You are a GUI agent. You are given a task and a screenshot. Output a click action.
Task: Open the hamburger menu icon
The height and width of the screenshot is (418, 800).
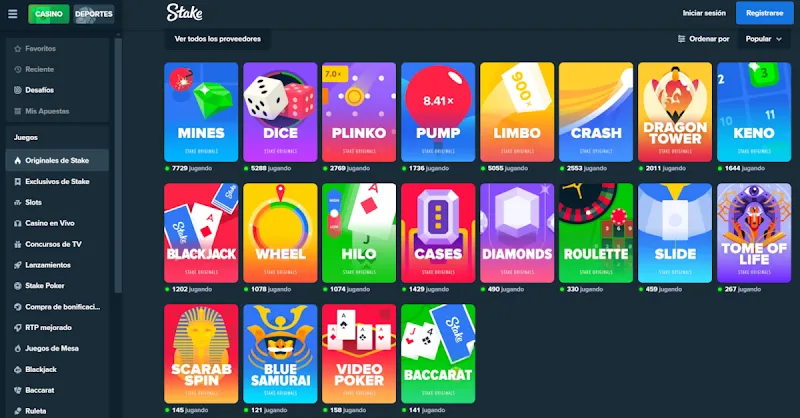(13, 14)
